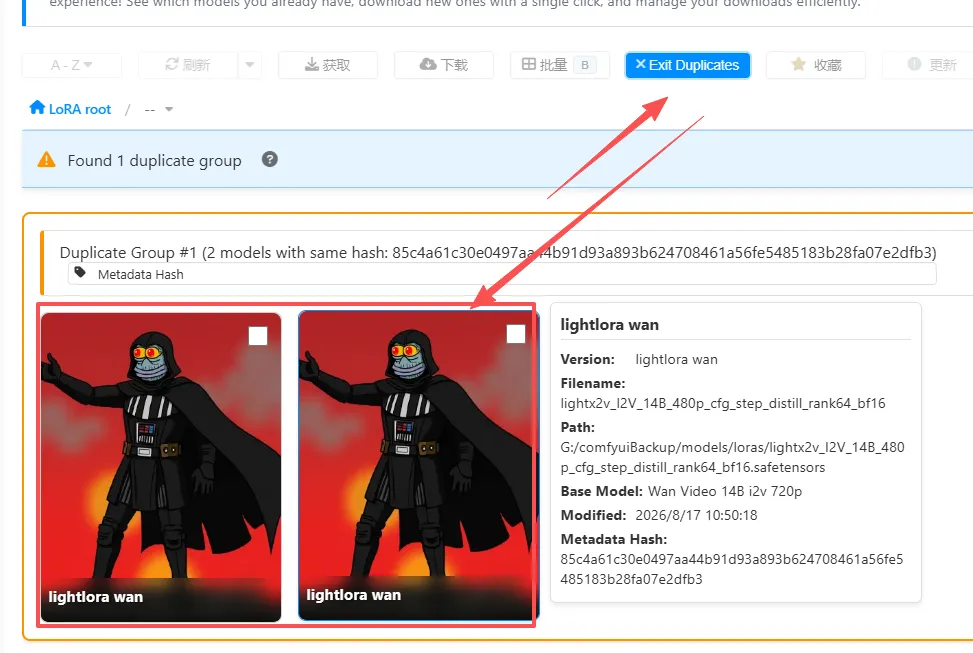This screenshot has width=973, height=653.
Task: Click the Modified date 2026/8/17 text
Action: 696,515
